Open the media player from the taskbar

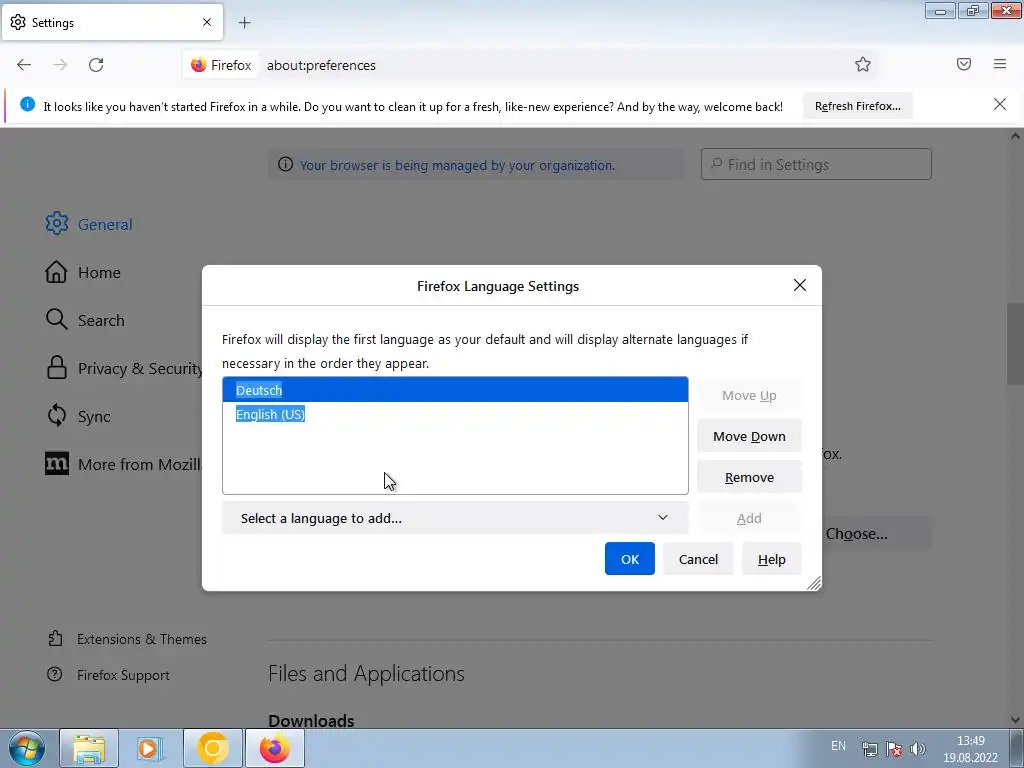click(150, 748)
